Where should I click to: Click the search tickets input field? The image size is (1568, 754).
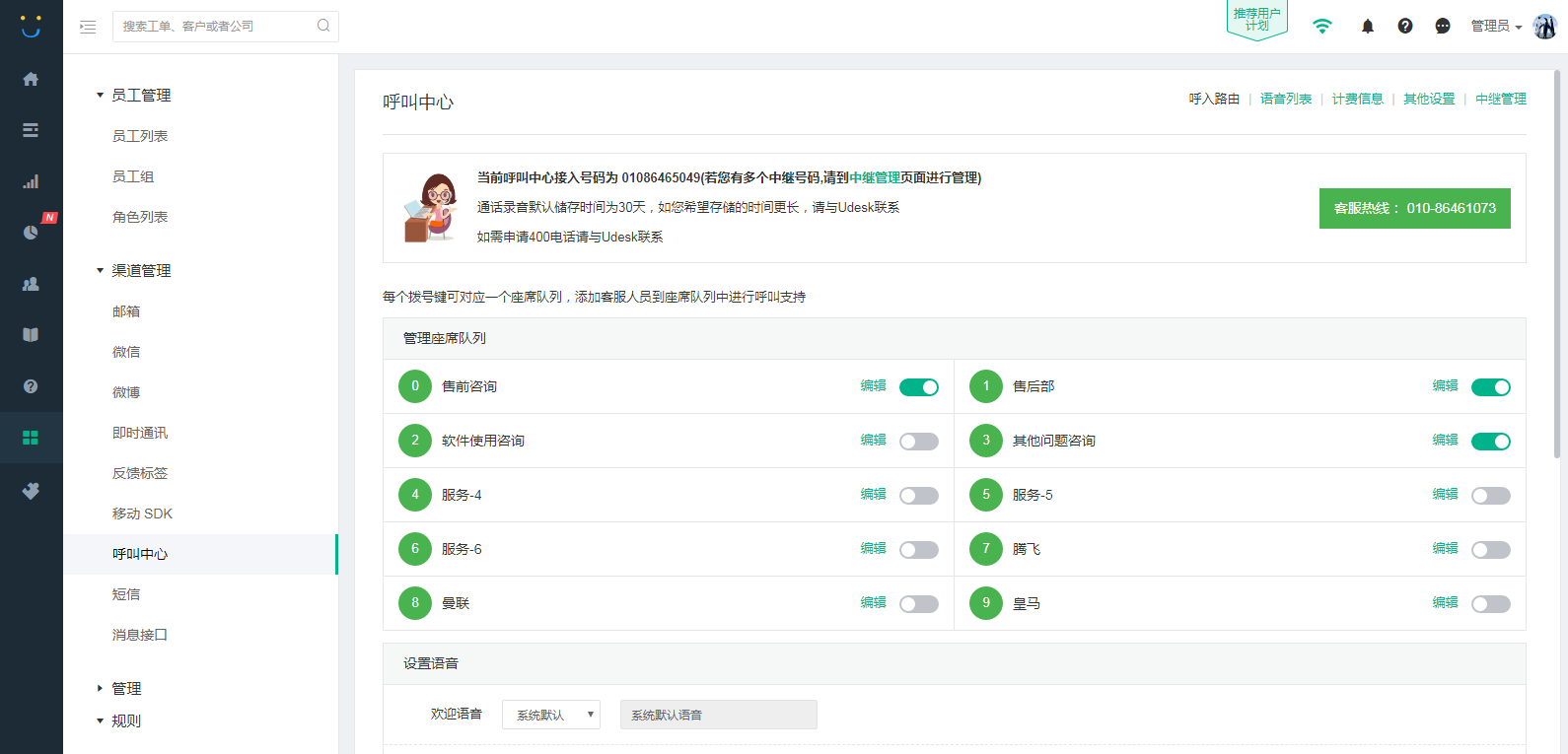click(217, 27)
